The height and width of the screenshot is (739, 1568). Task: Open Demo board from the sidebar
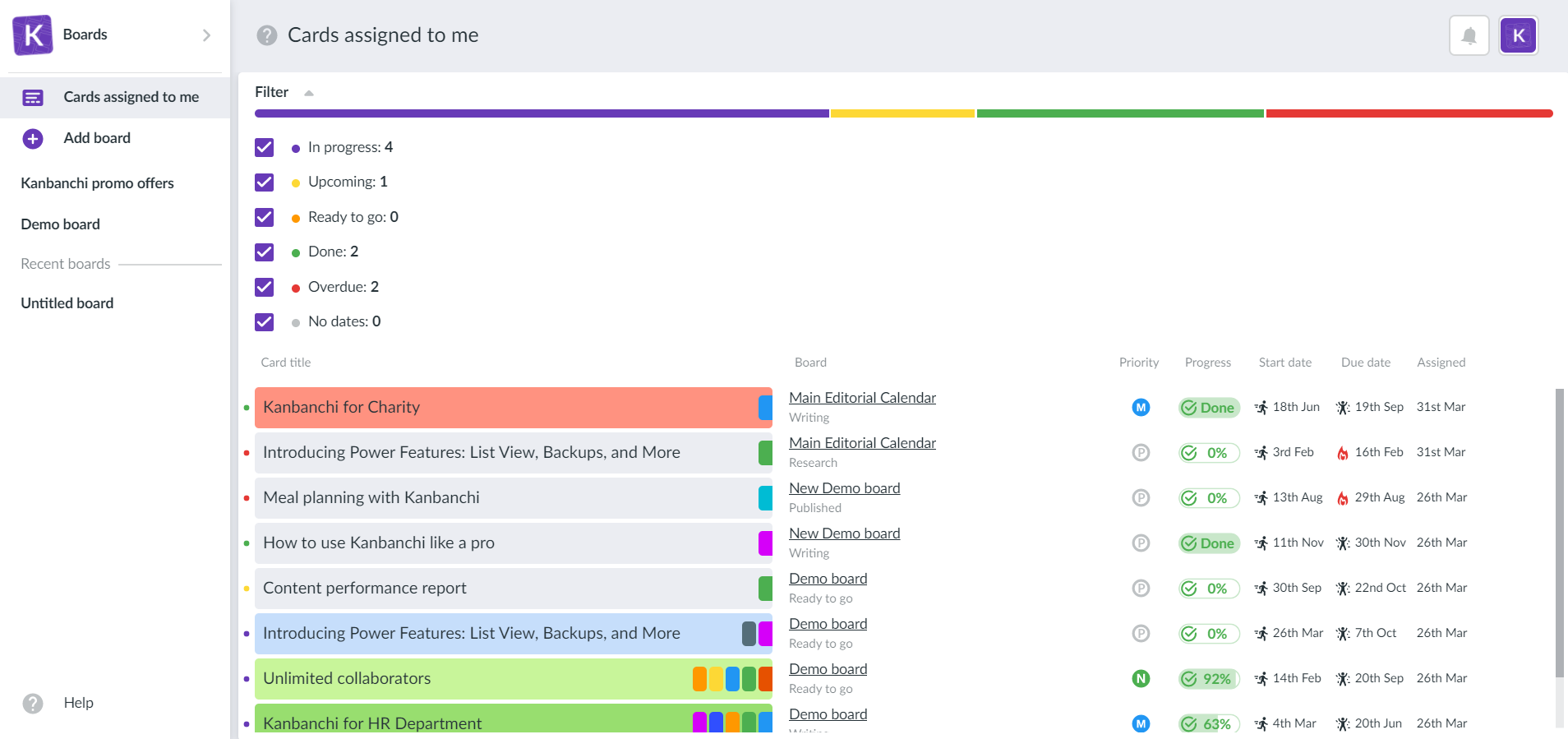tap(60, 224)
